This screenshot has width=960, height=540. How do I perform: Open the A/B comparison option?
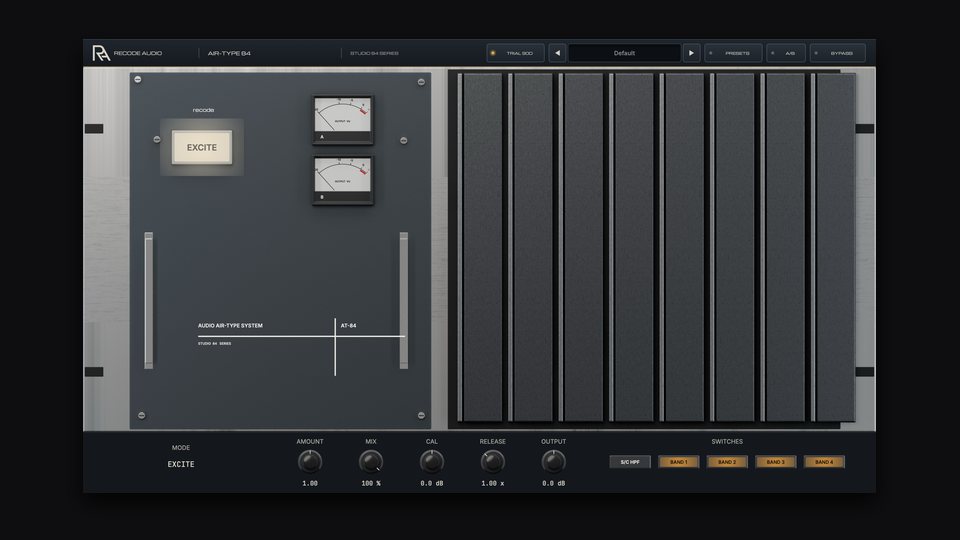[x=786, y=53]
